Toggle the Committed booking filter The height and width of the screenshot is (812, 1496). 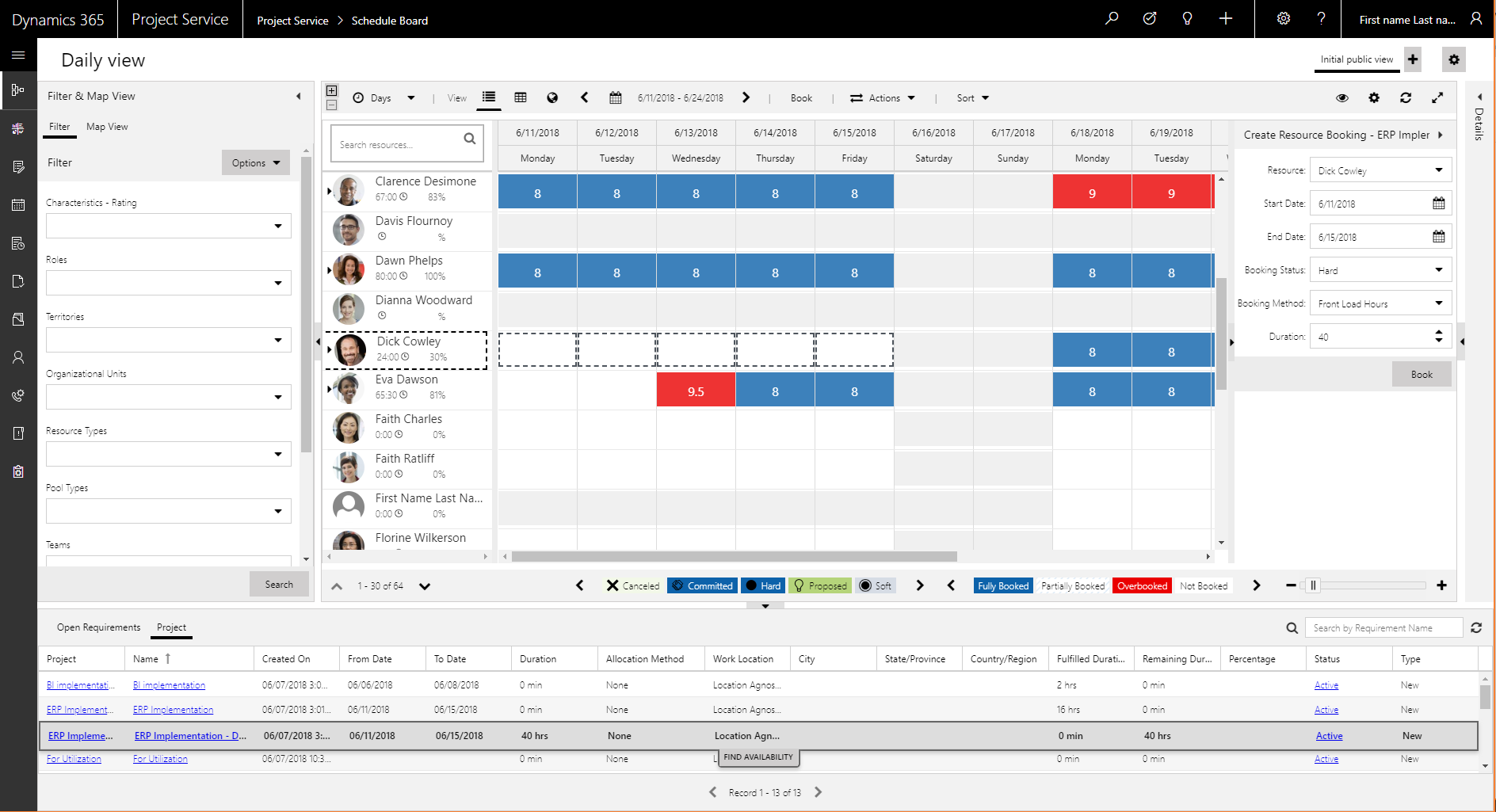[702, 585]
